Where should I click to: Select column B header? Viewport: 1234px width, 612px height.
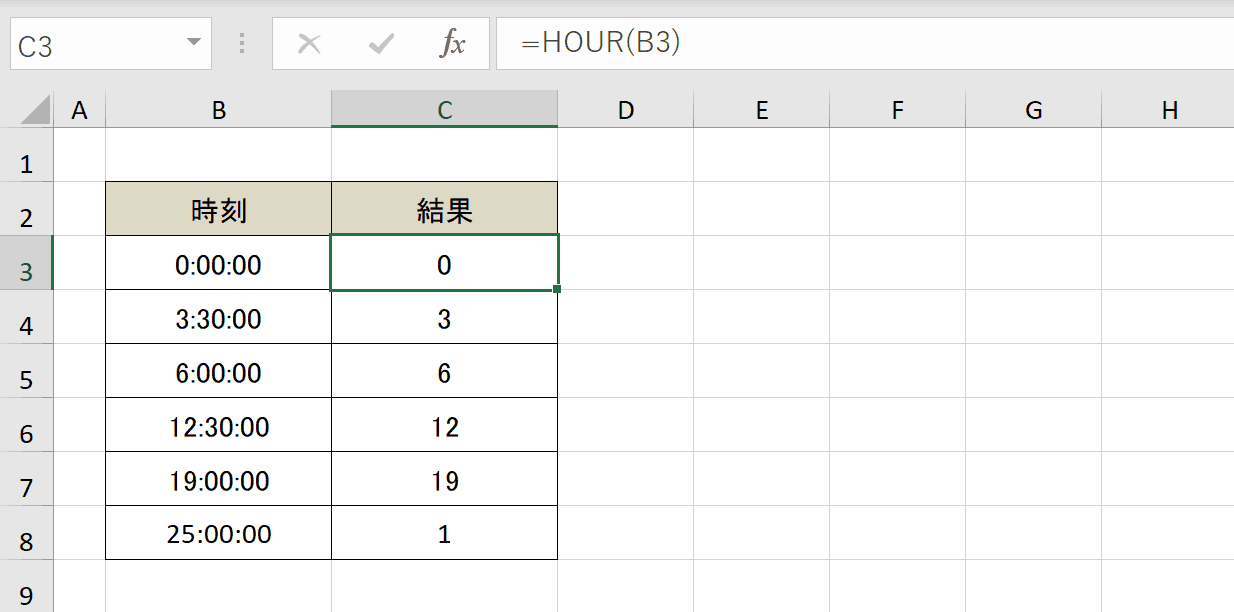coord(217,108)
